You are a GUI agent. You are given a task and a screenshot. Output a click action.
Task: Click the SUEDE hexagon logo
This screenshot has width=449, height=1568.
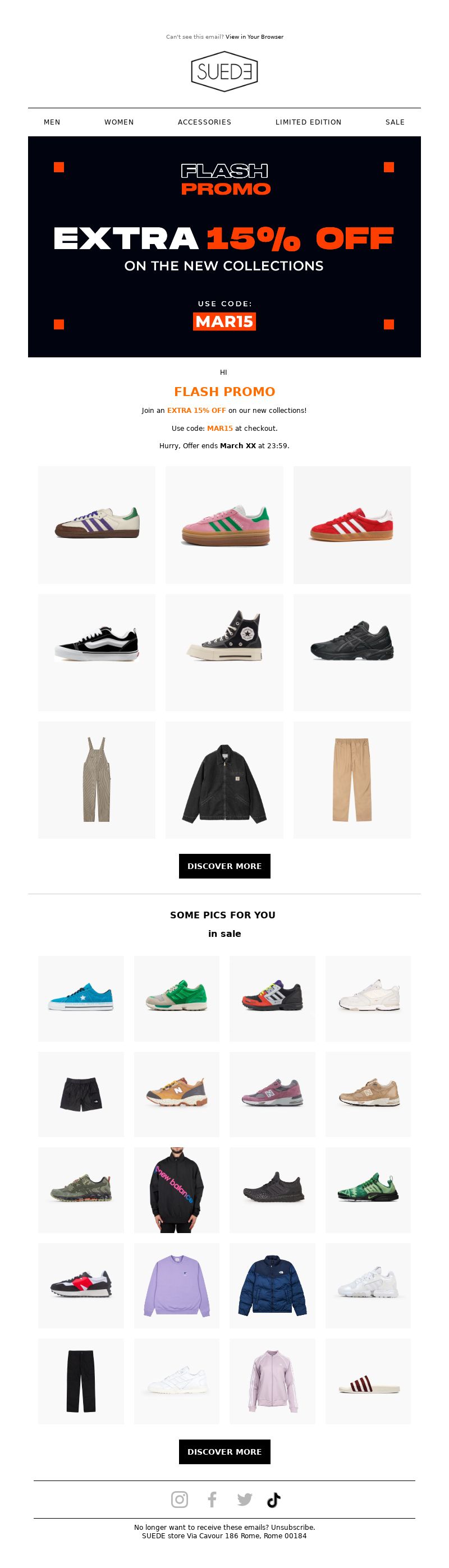(224, 72)
